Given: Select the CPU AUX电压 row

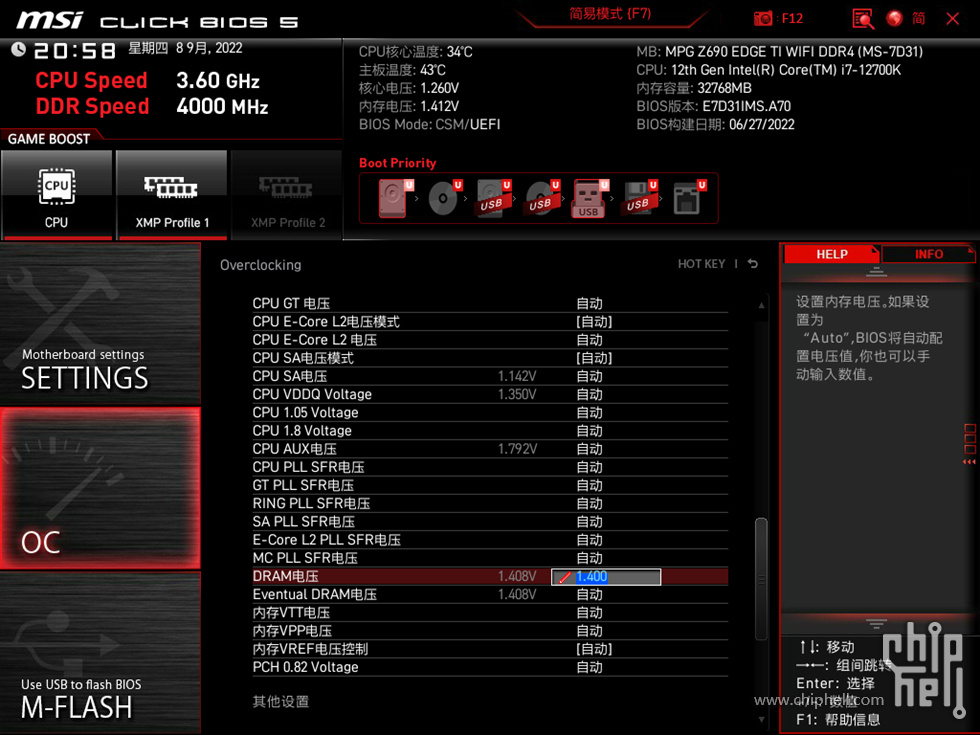Looking at the screenshot, I should [x=490, y=449].
